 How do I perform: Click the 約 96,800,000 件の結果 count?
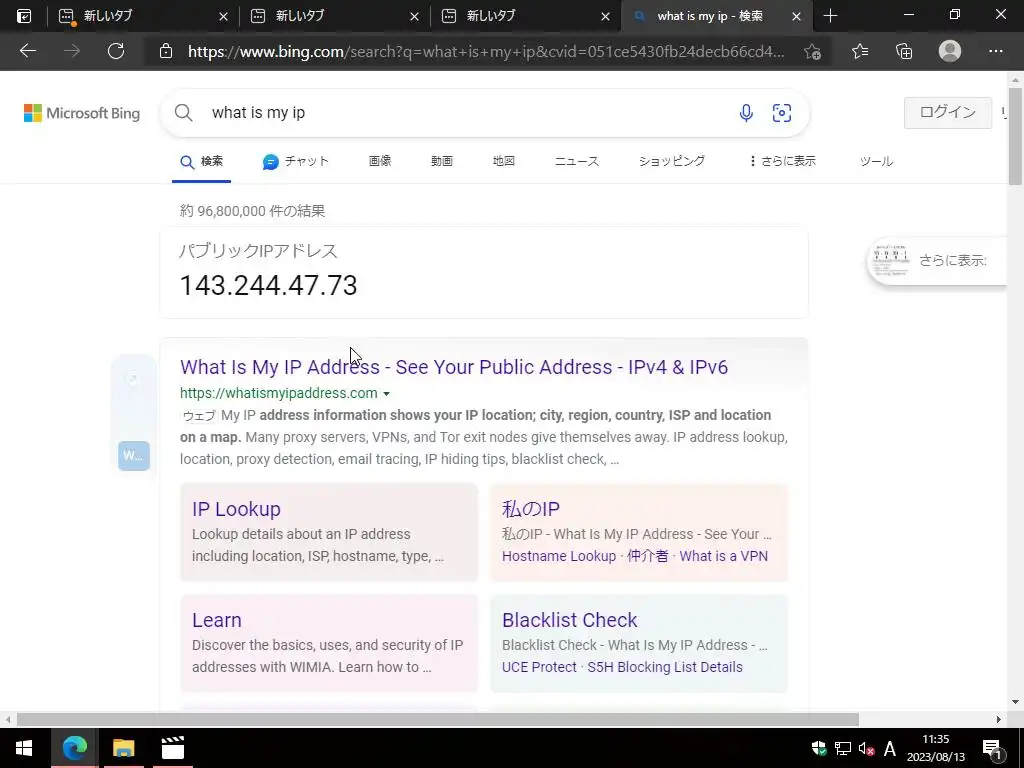click(x=252, y=211)
